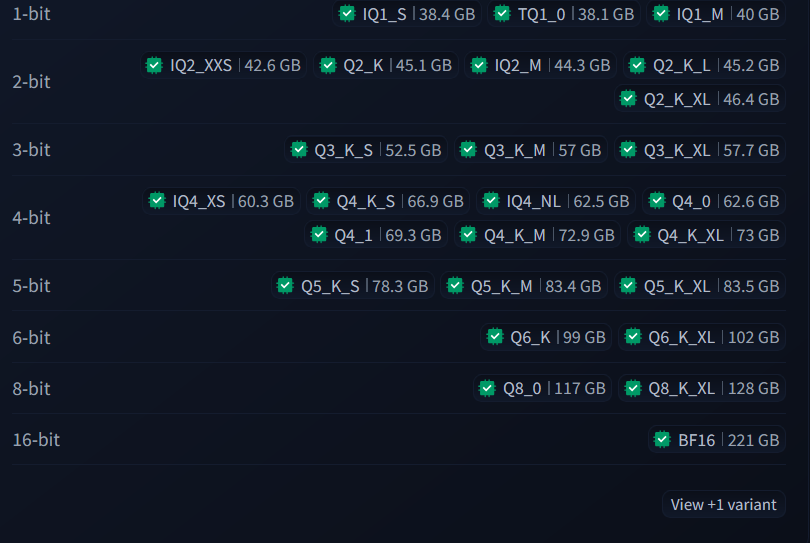Image resolution: width=810 pixels, height=543 pixels.
Task: Click the green check icon before BF16
Action: (662, 440)
